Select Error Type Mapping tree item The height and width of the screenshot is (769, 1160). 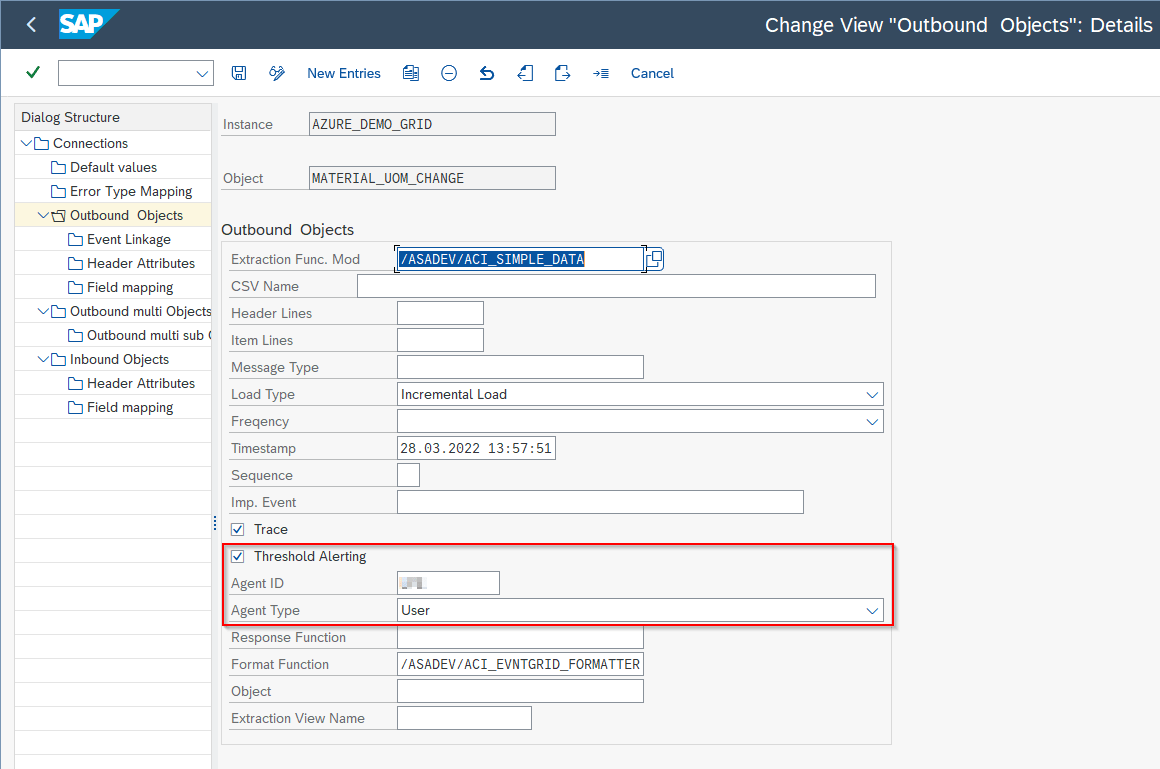(131, 191)
